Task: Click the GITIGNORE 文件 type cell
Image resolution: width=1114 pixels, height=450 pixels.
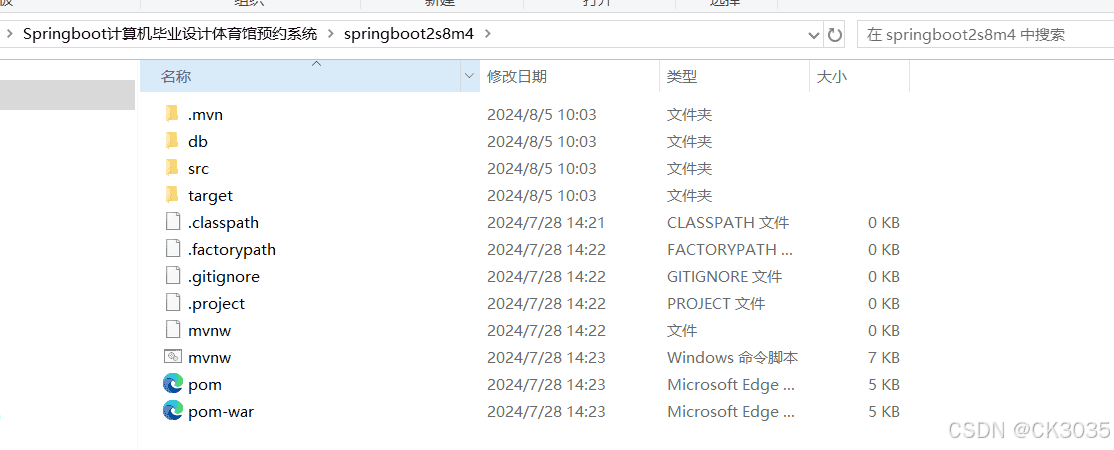Action: pyautogui.click(x=724, y=277)
